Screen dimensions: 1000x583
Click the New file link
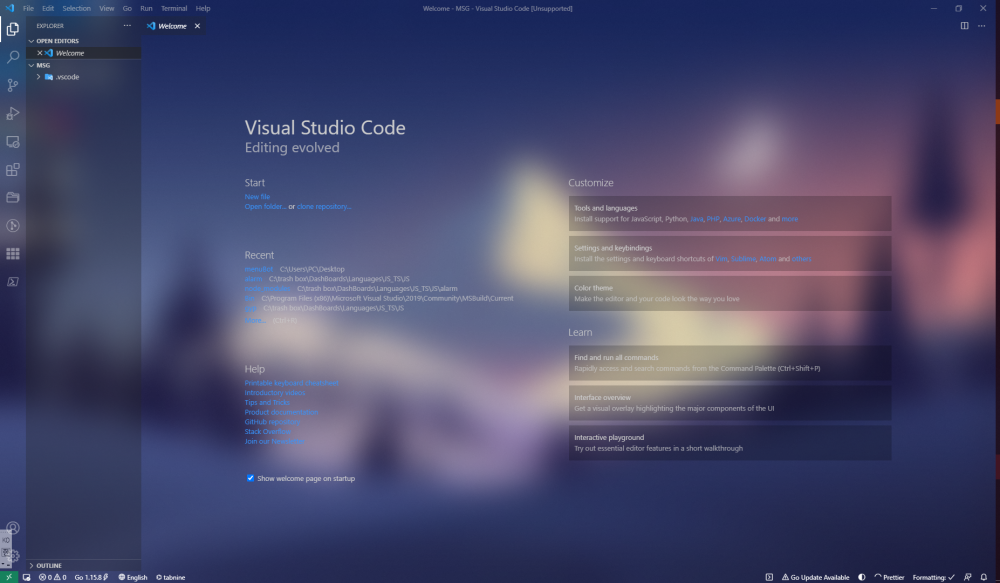(x=257, y=196)
